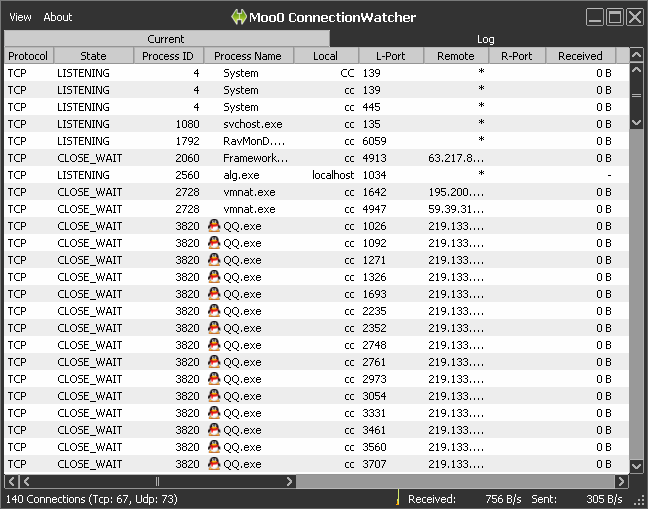
Task: Click QQ penguin icon in port 2748 row
Action: pyautogui.click(x=214, y=345)
